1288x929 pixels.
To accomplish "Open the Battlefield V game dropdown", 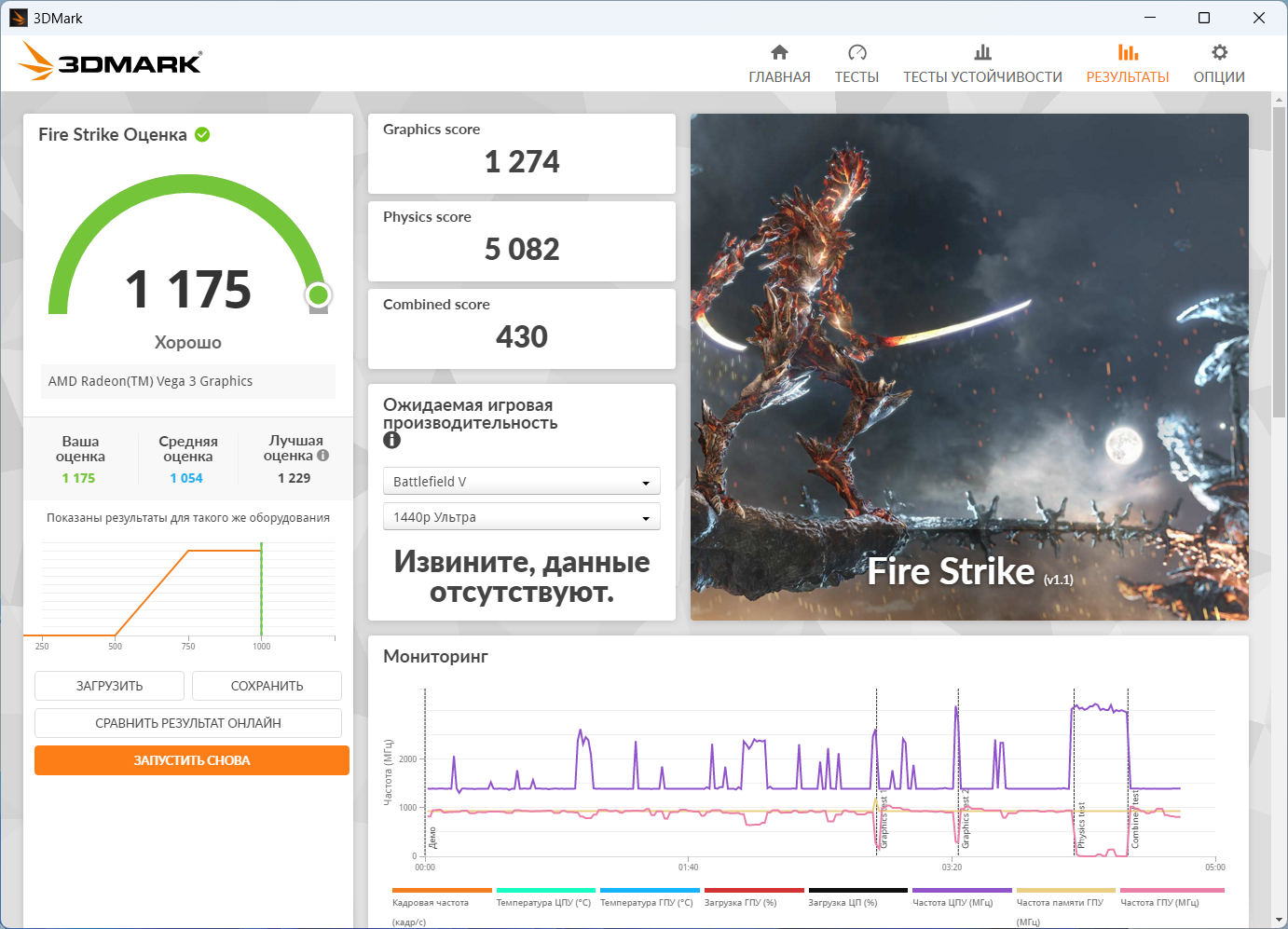I will (x=521, y=482).
